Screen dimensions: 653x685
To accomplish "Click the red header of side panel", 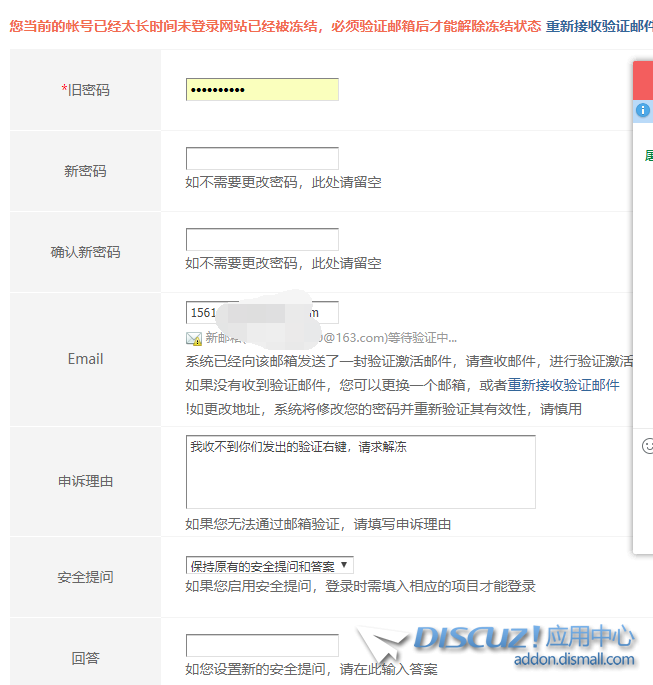I will pyautogui.click(x=643, y=80).
